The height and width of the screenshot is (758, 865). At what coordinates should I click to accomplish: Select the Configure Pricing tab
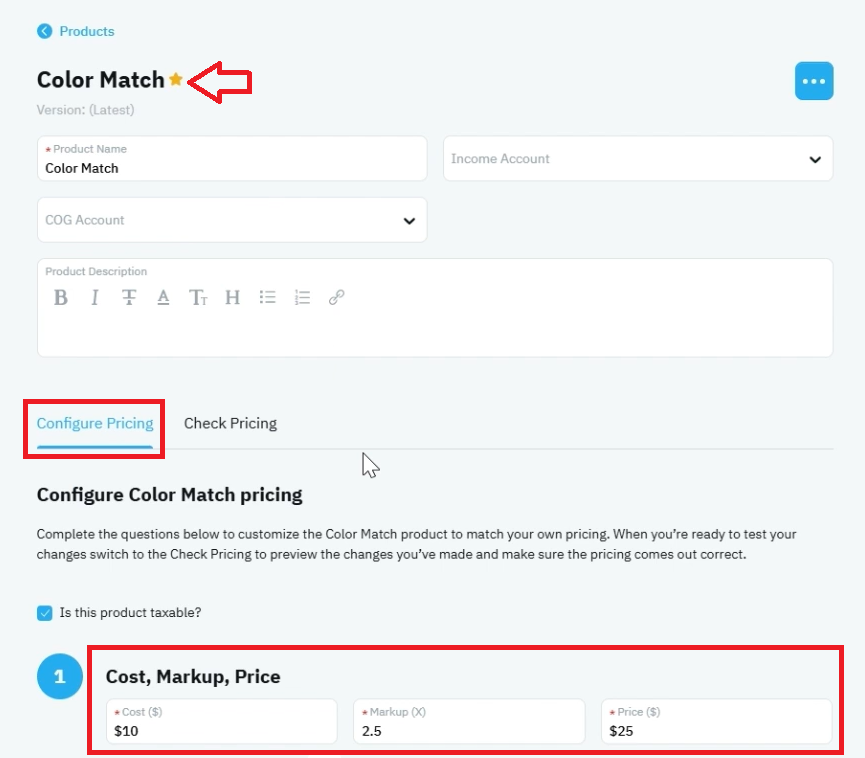[95, 423]
